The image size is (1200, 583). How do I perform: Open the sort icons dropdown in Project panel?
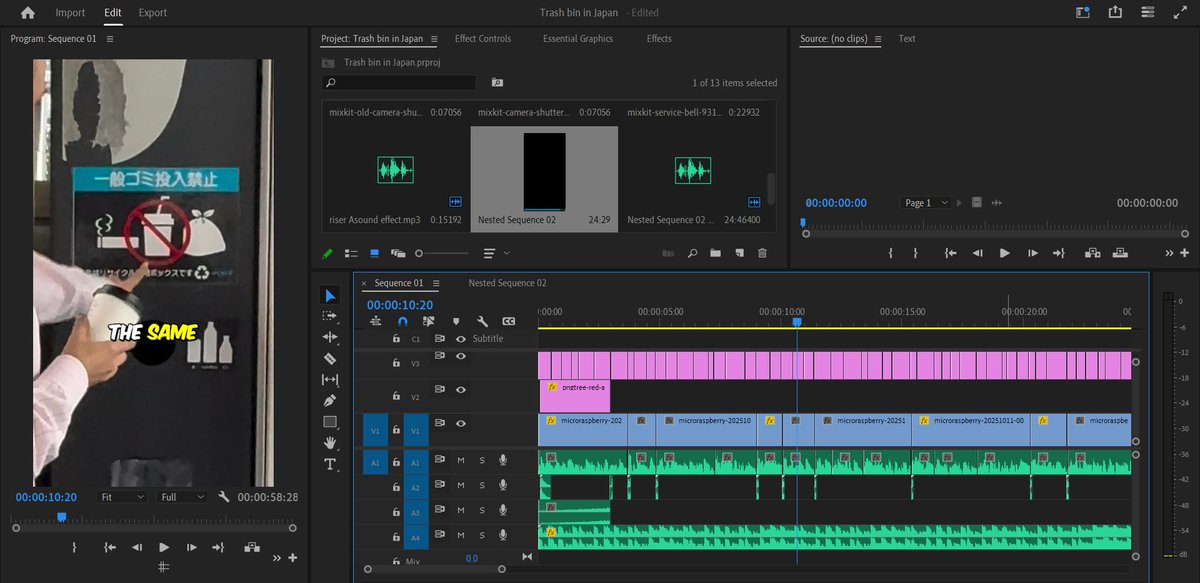(496, 253)
